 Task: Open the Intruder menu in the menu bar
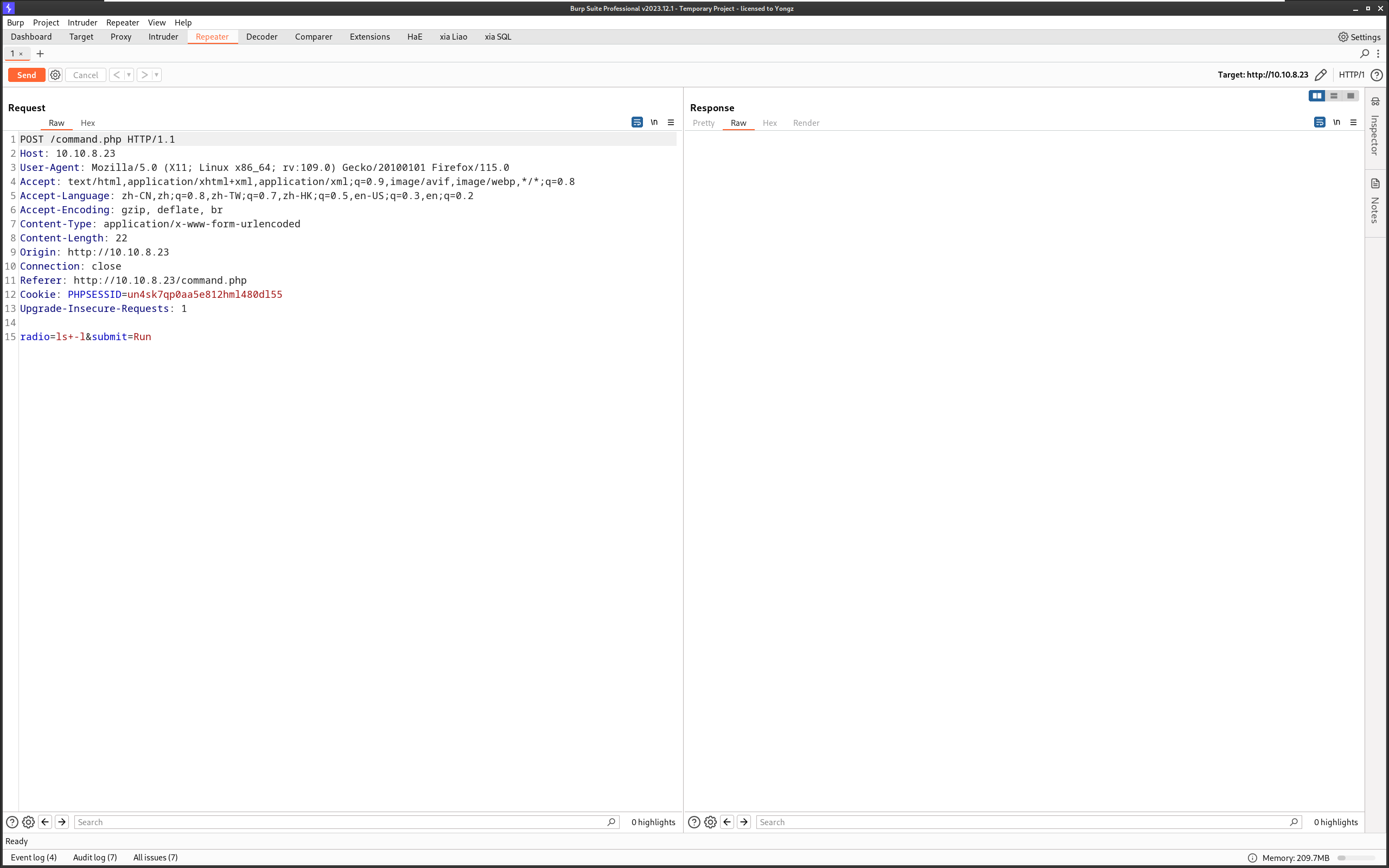(x=82, y=22)
